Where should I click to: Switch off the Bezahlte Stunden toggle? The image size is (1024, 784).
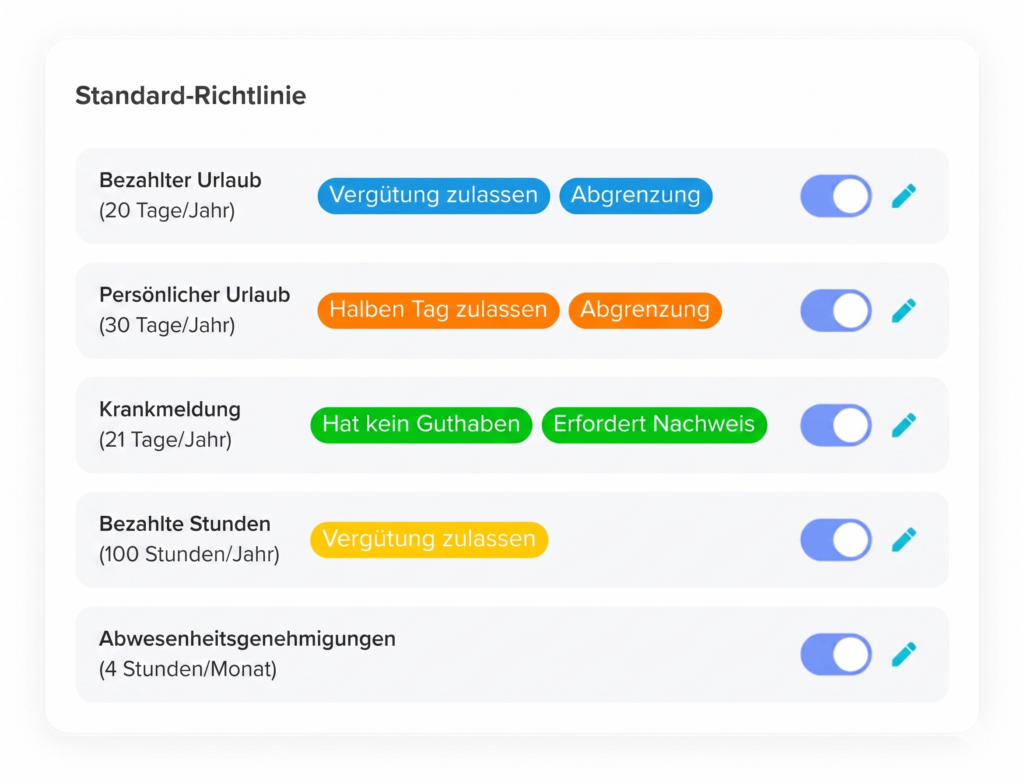point(836,540)
